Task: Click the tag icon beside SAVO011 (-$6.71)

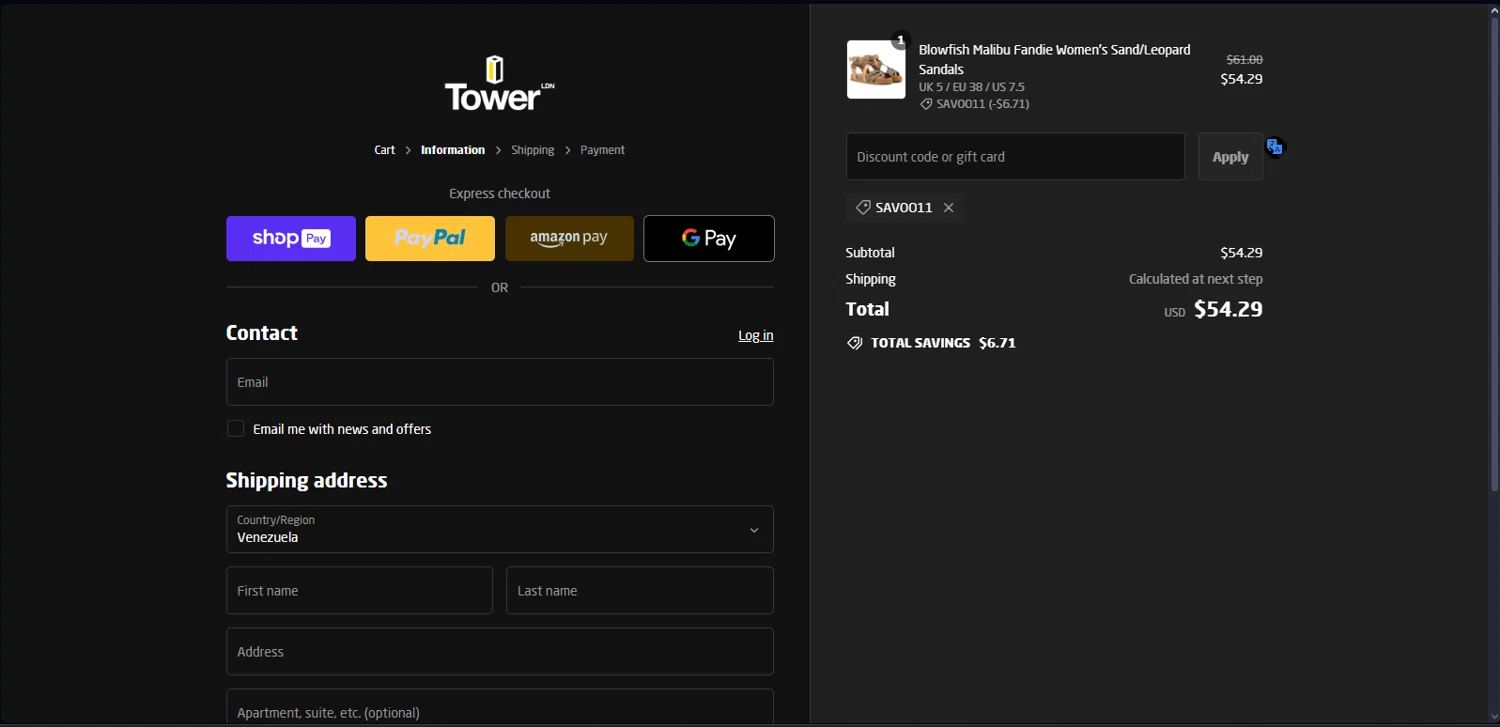Action: (x=926, y=104)
